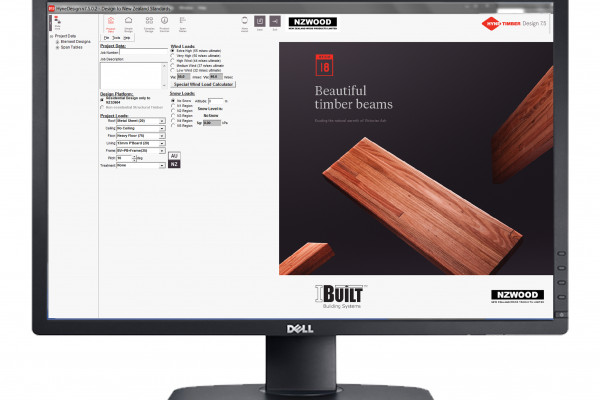The height and width of the screenshot is (400, 600).
Task: Click the NZWOOD logo at bottom right
Action: pyautogui.click(x=517, y=296)
